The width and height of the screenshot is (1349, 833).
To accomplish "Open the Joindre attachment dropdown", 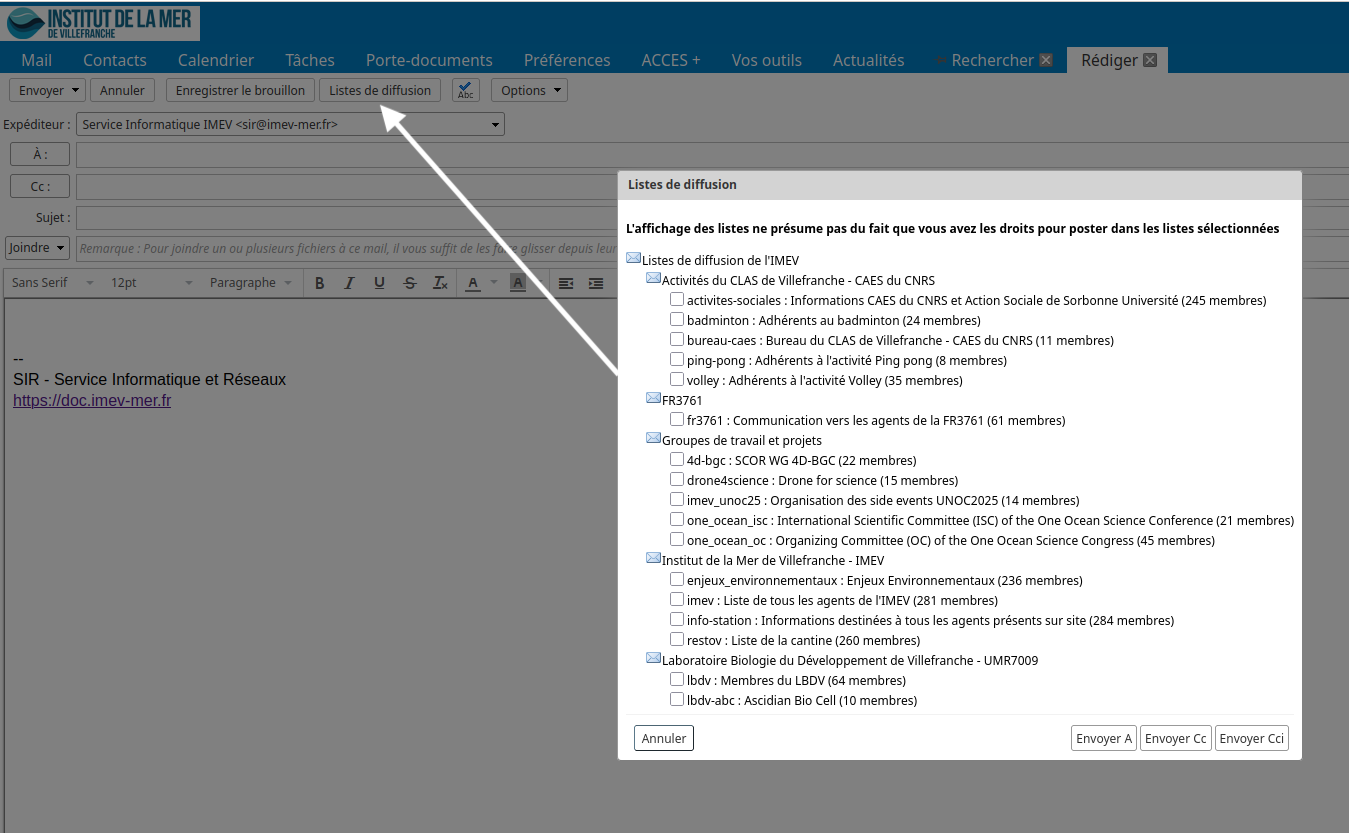I will [x=37, y=247].
